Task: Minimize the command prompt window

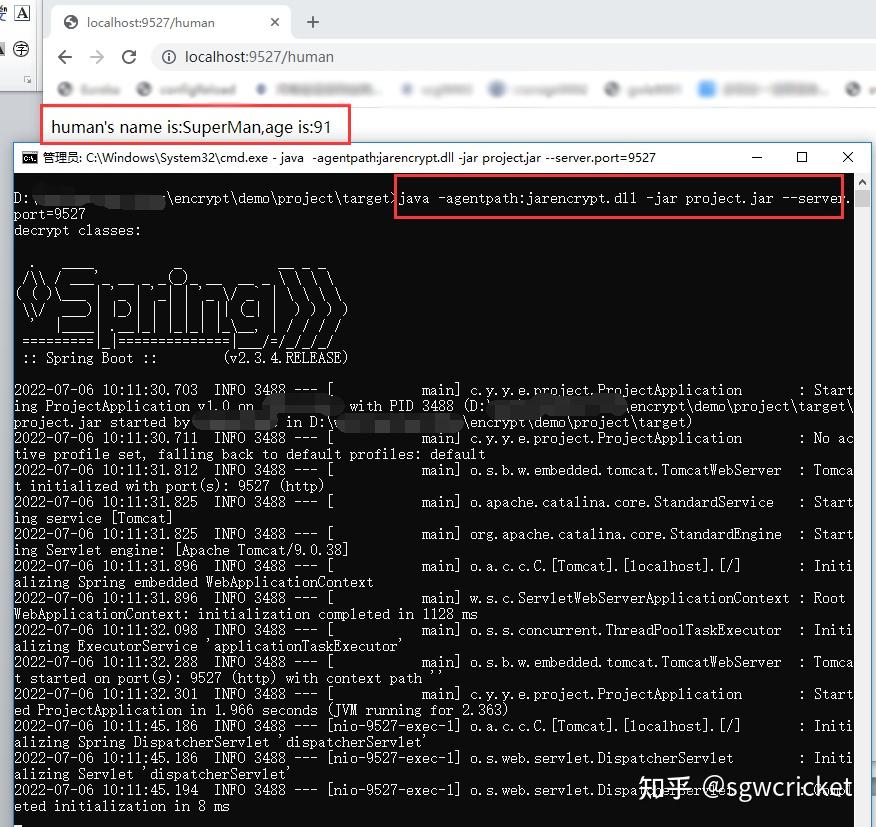Action: (x=758, y=157)
